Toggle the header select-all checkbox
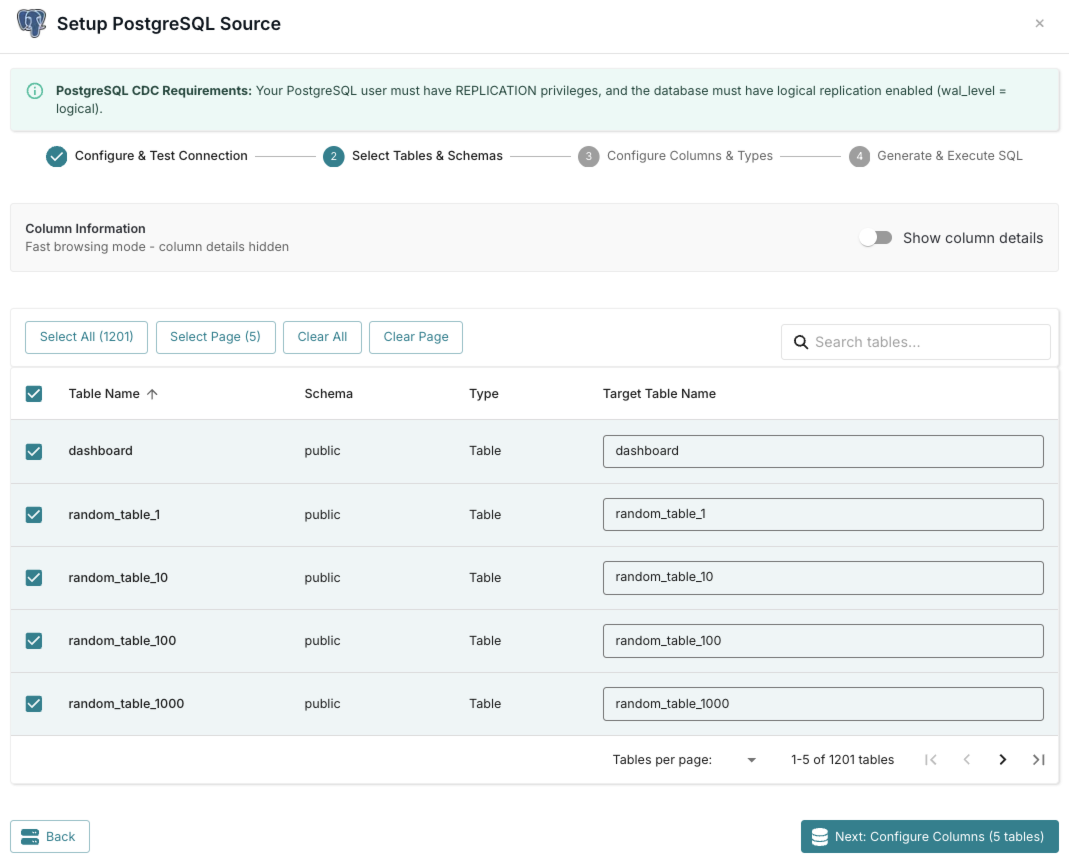Screen dimensions: 1069x868 click(x=34, y=394)
